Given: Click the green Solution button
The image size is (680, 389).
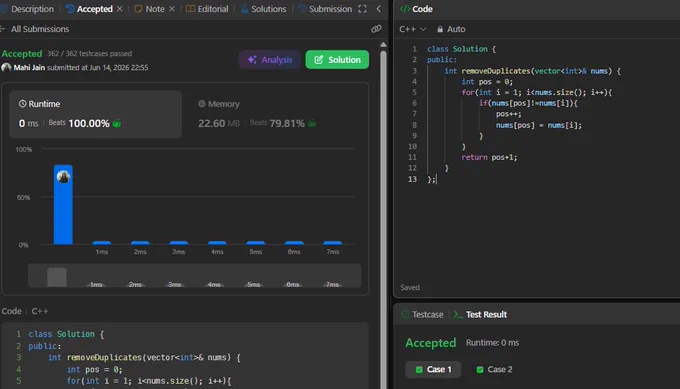Looking at the screenshot, I should 337,60.
